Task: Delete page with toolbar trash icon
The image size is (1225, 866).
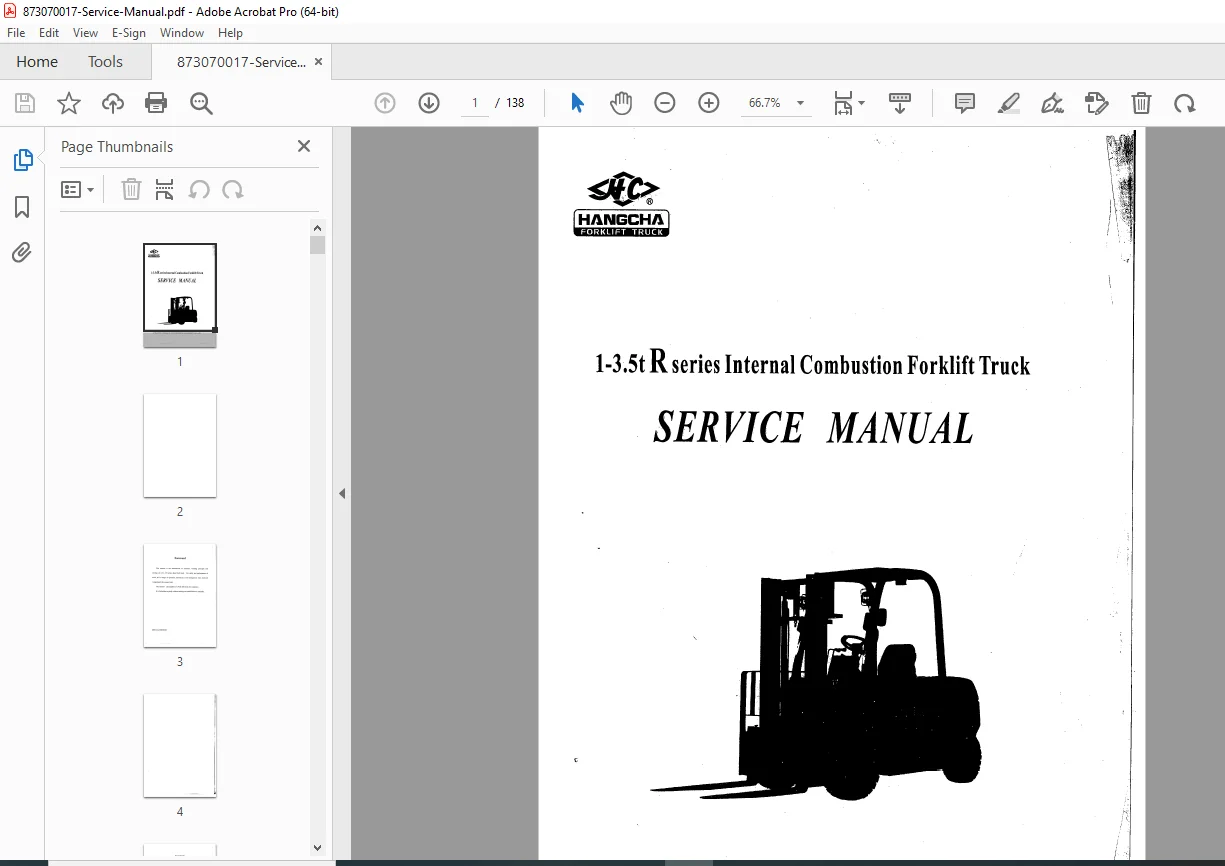Action: click(x=1141, y=103)
